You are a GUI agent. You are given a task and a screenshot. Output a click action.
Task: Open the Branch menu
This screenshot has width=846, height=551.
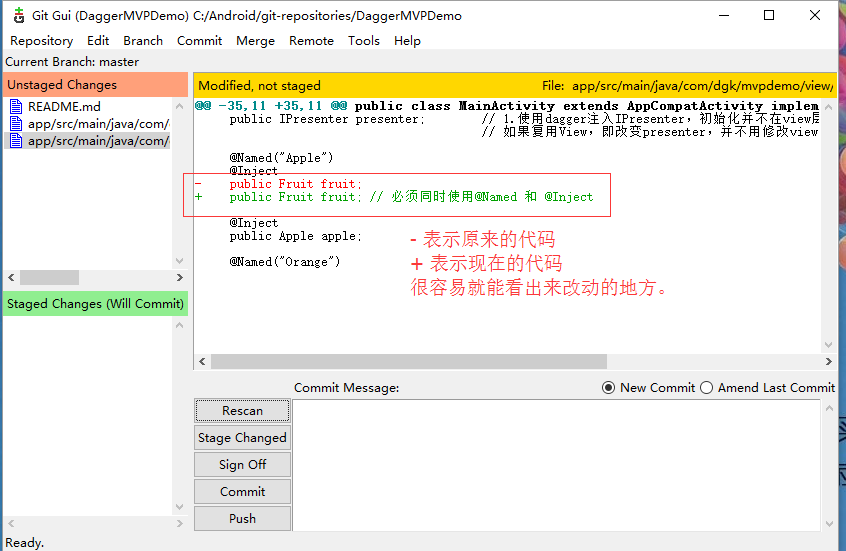click(x=142, y=40)
